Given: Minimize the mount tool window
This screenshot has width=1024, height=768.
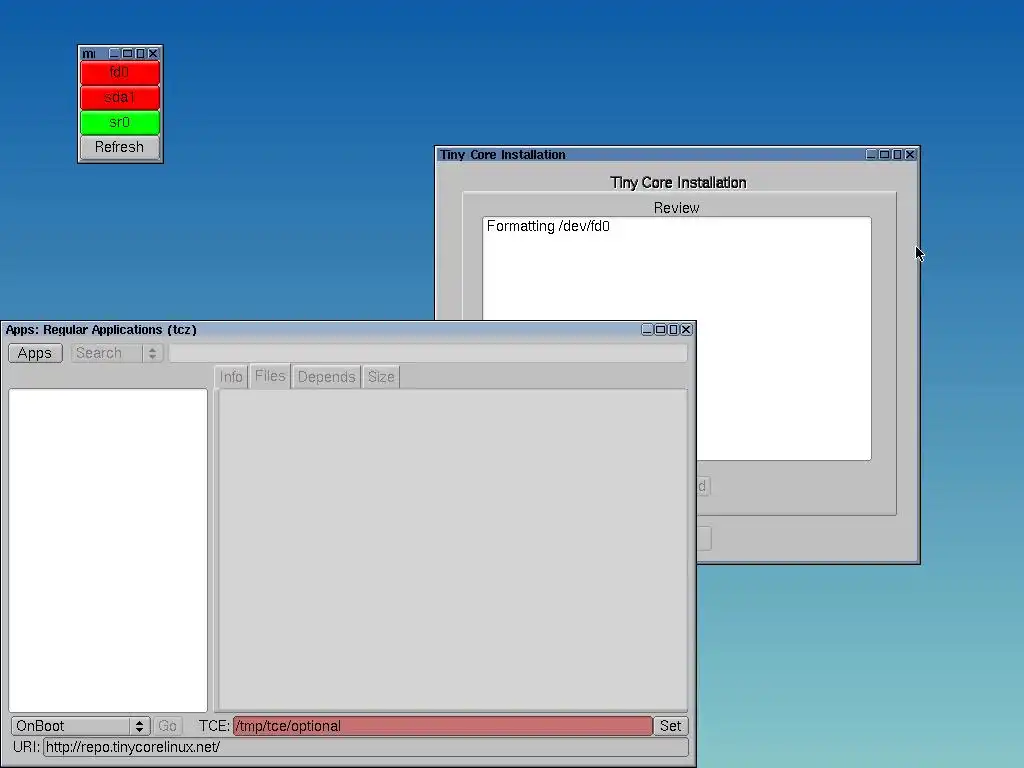Looking at the screenshot, I should click(114, 54).
